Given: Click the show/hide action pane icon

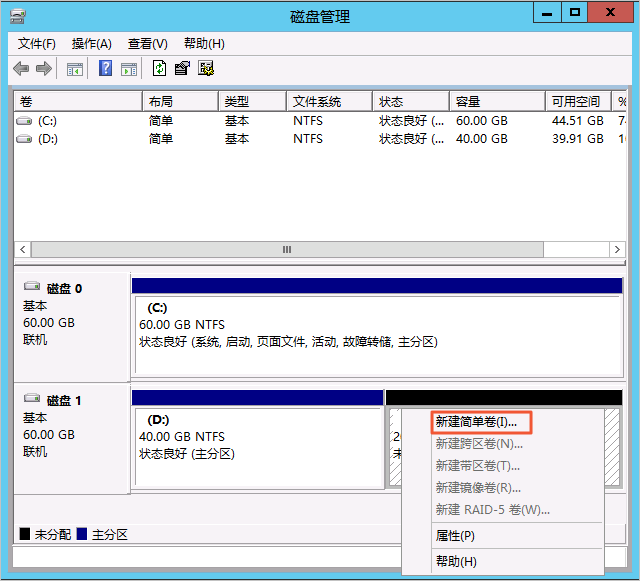Looking at the screenshot, I should tap(129, 68).
